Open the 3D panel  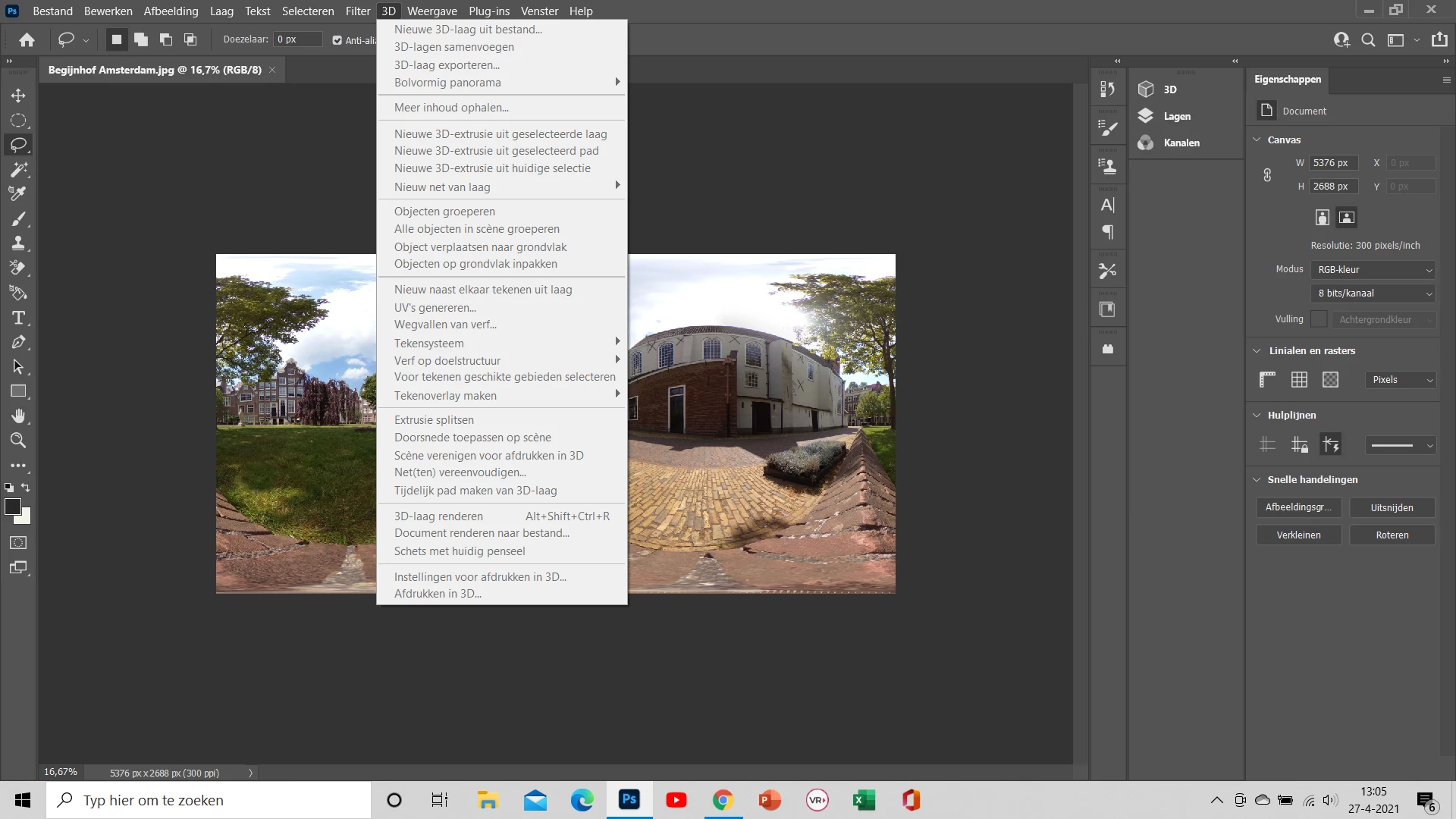point(1169,89)
